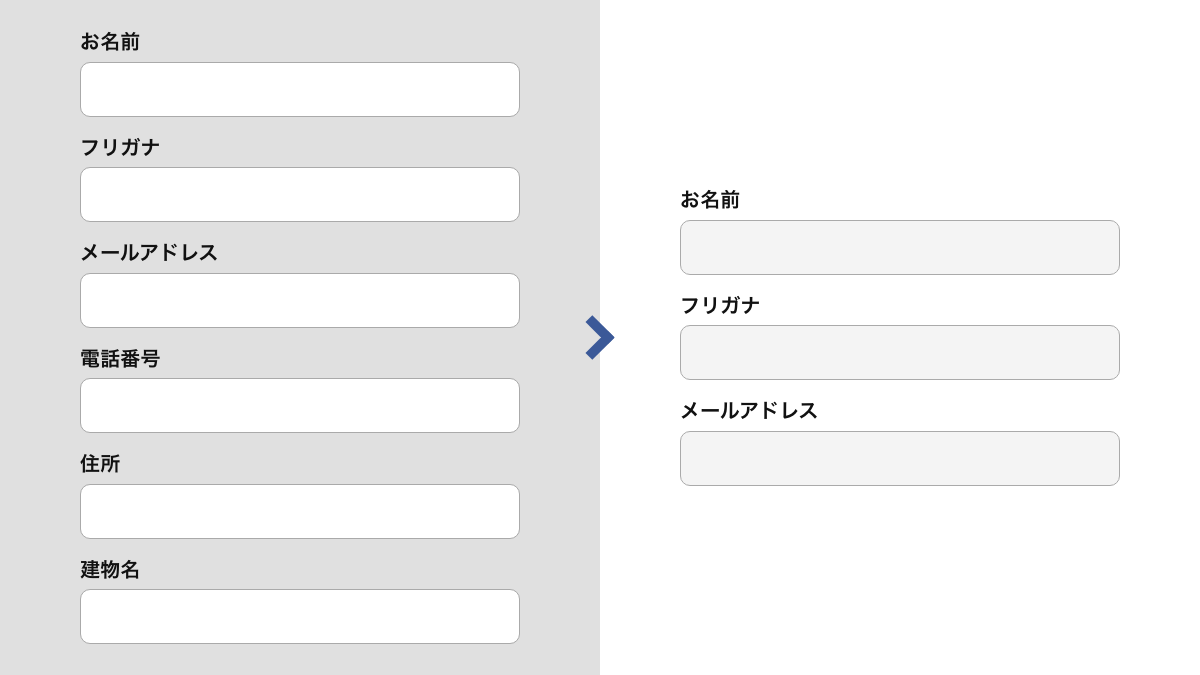
Task: Click the お名前 label on the left form
Action: click(110, 42)
